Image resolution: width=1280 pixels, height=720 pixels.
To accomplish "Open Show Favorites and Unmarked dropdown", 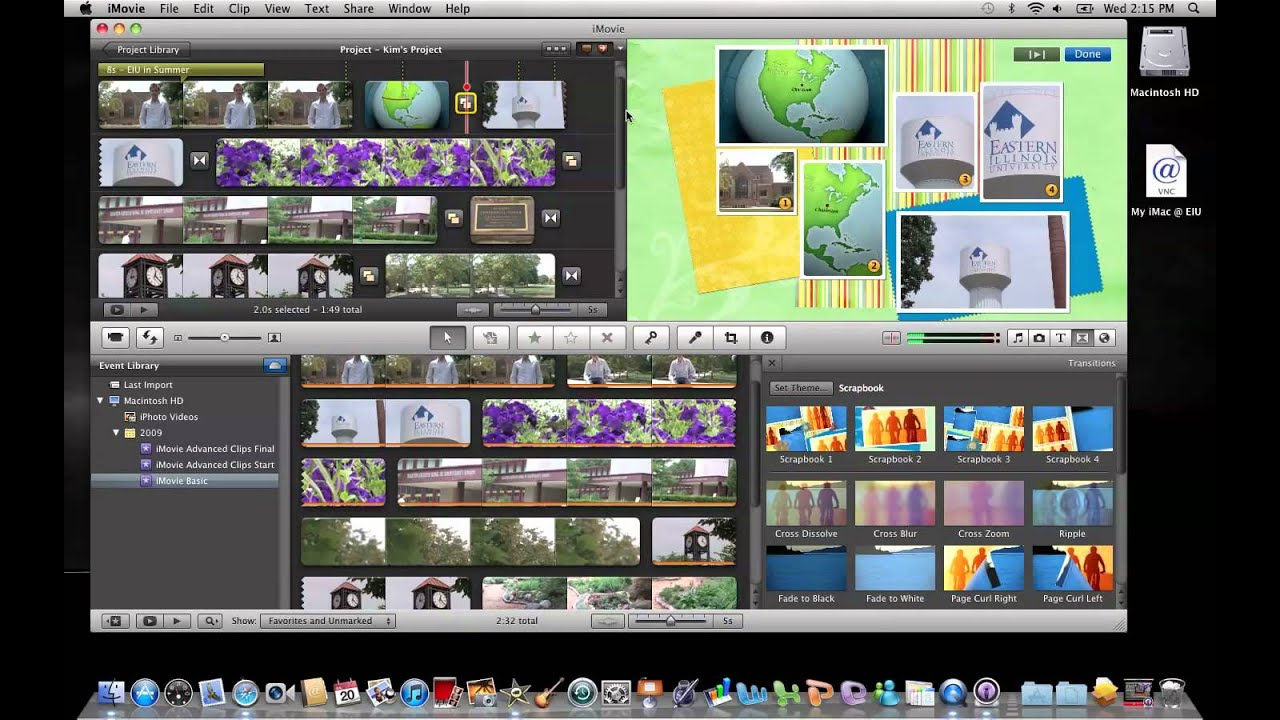I will click(328, 621).
